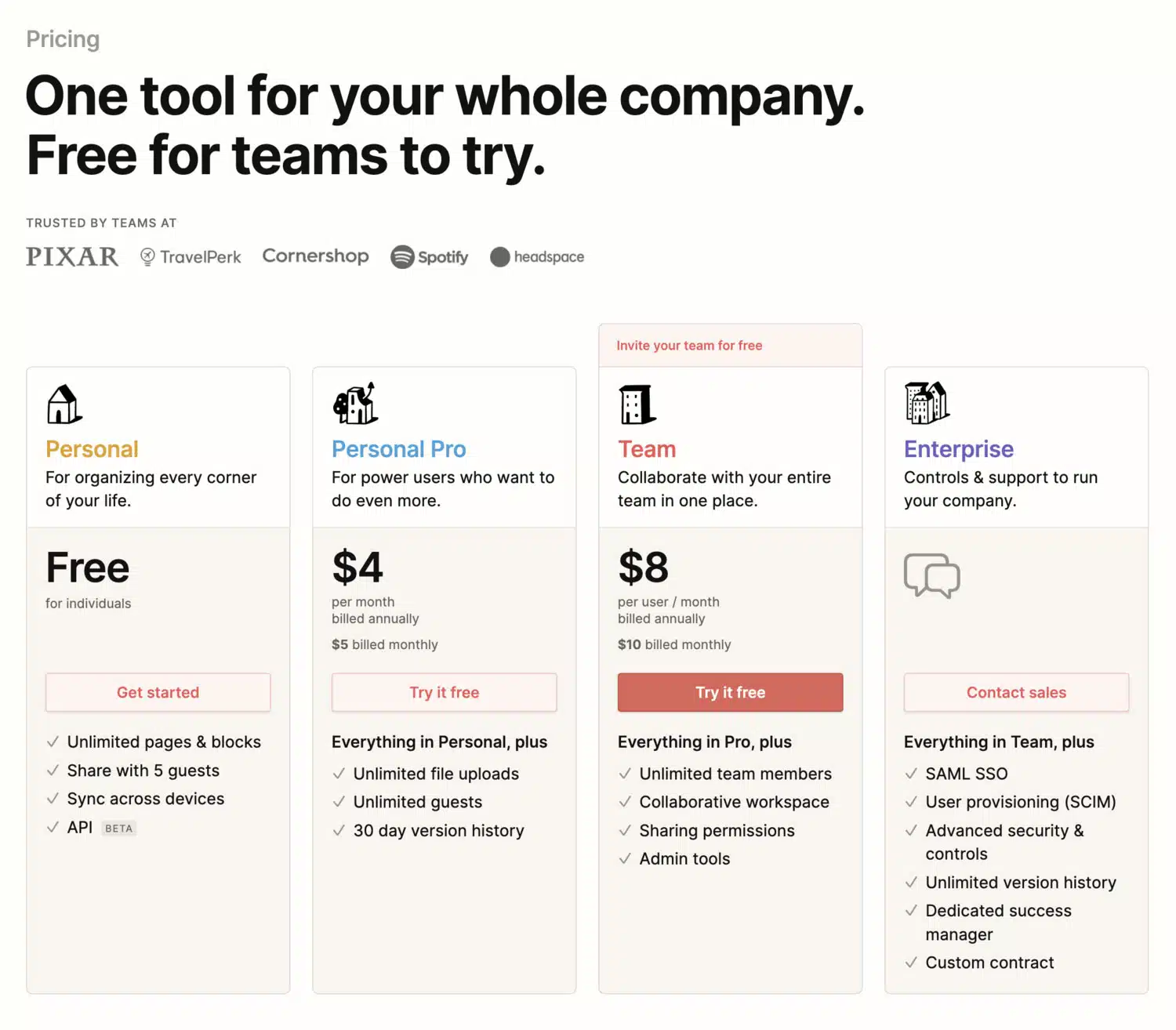Image resolution: width=1176 pixels, height=1030 pixels.
Task: Click the Enterprise plan title
Action: point(958,449)
